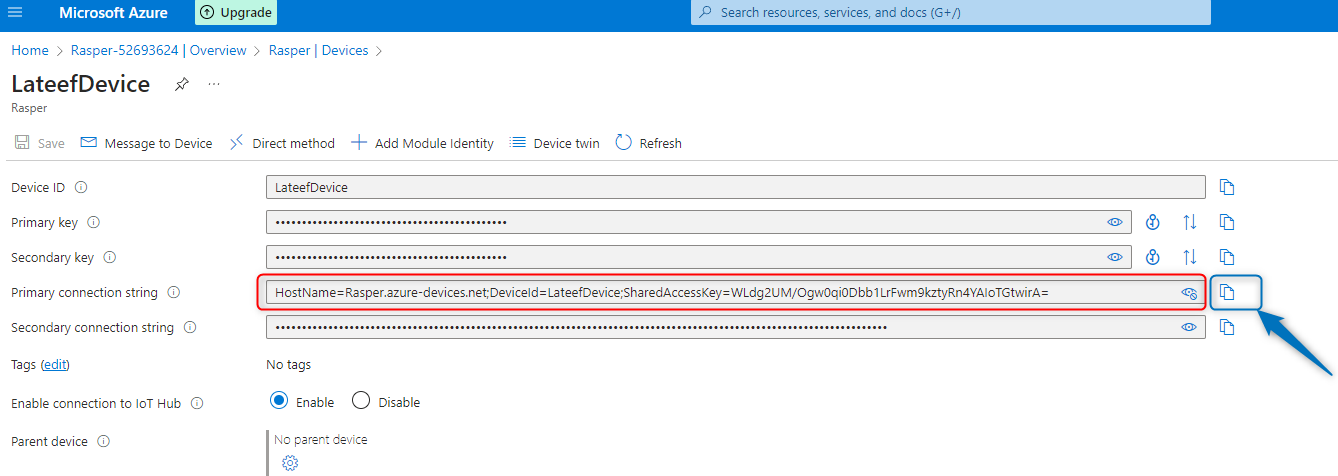Image resolution: width=1338 pixels, height=476 pixels.
Task: Reveal the Secondary connection string value
Action: [1189, 327]
